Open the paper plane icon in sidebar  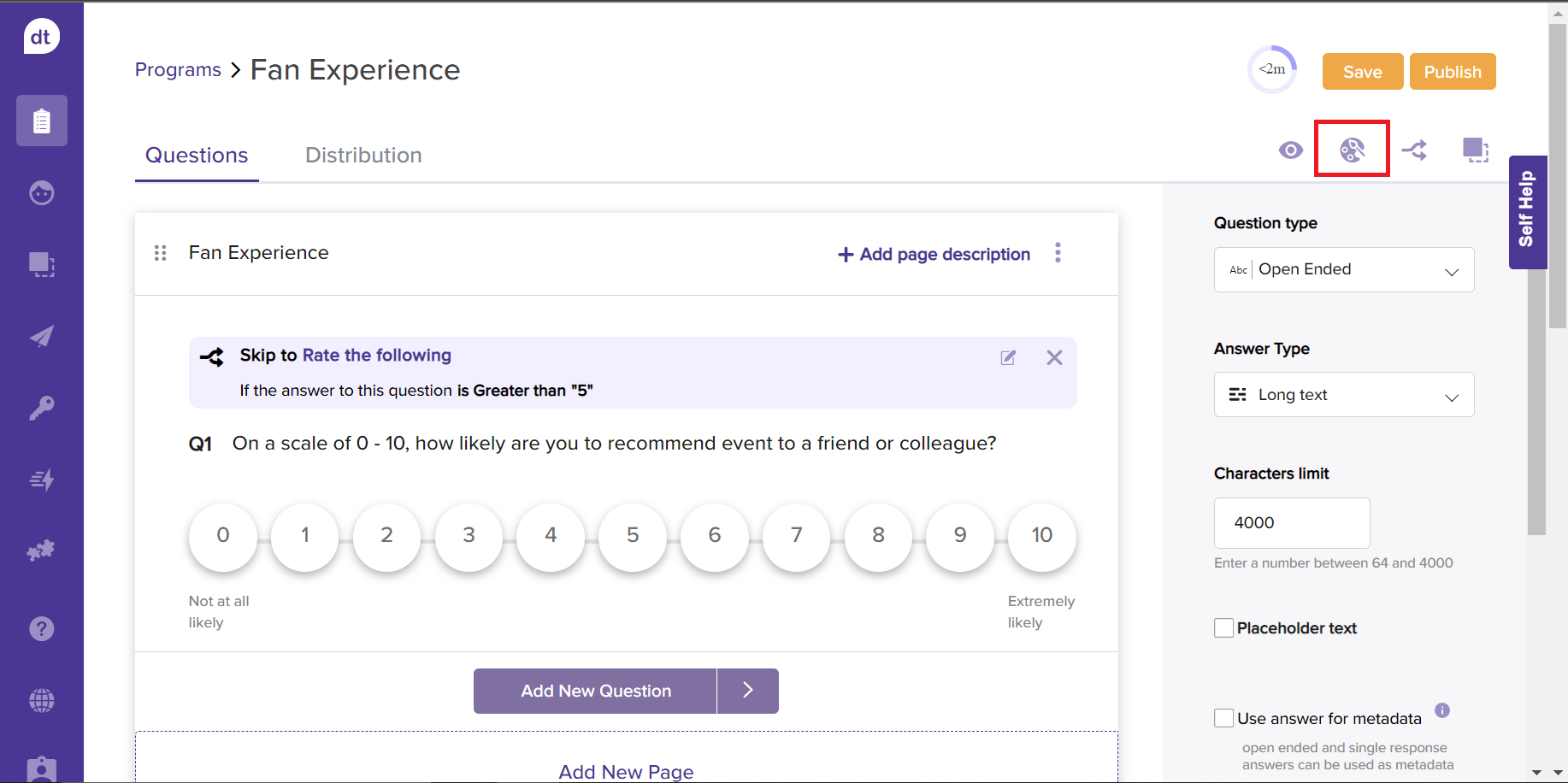point(41,336)
